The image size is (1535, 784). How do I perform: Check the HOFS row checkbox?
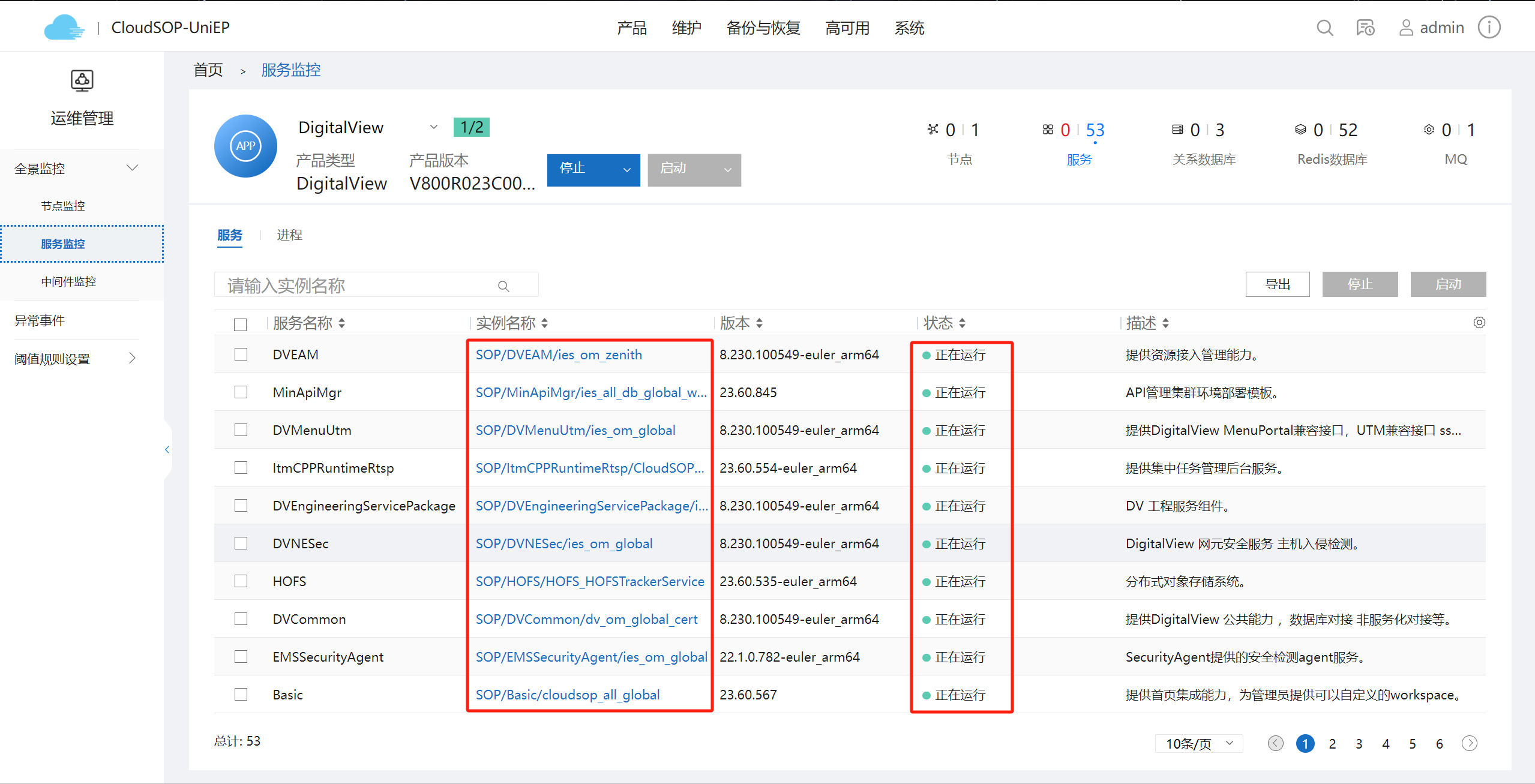(x=241, y=581)
